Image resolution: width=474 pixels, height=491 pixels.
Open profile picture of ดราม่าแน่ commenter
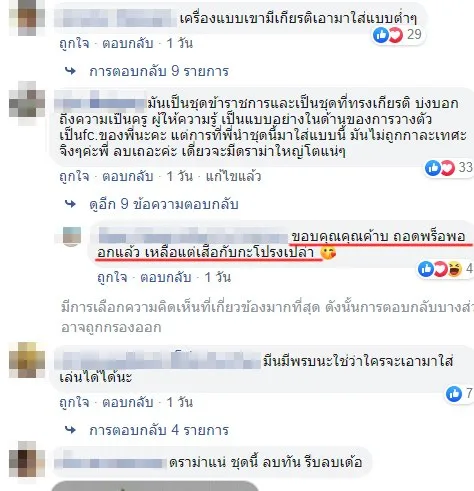27,459
